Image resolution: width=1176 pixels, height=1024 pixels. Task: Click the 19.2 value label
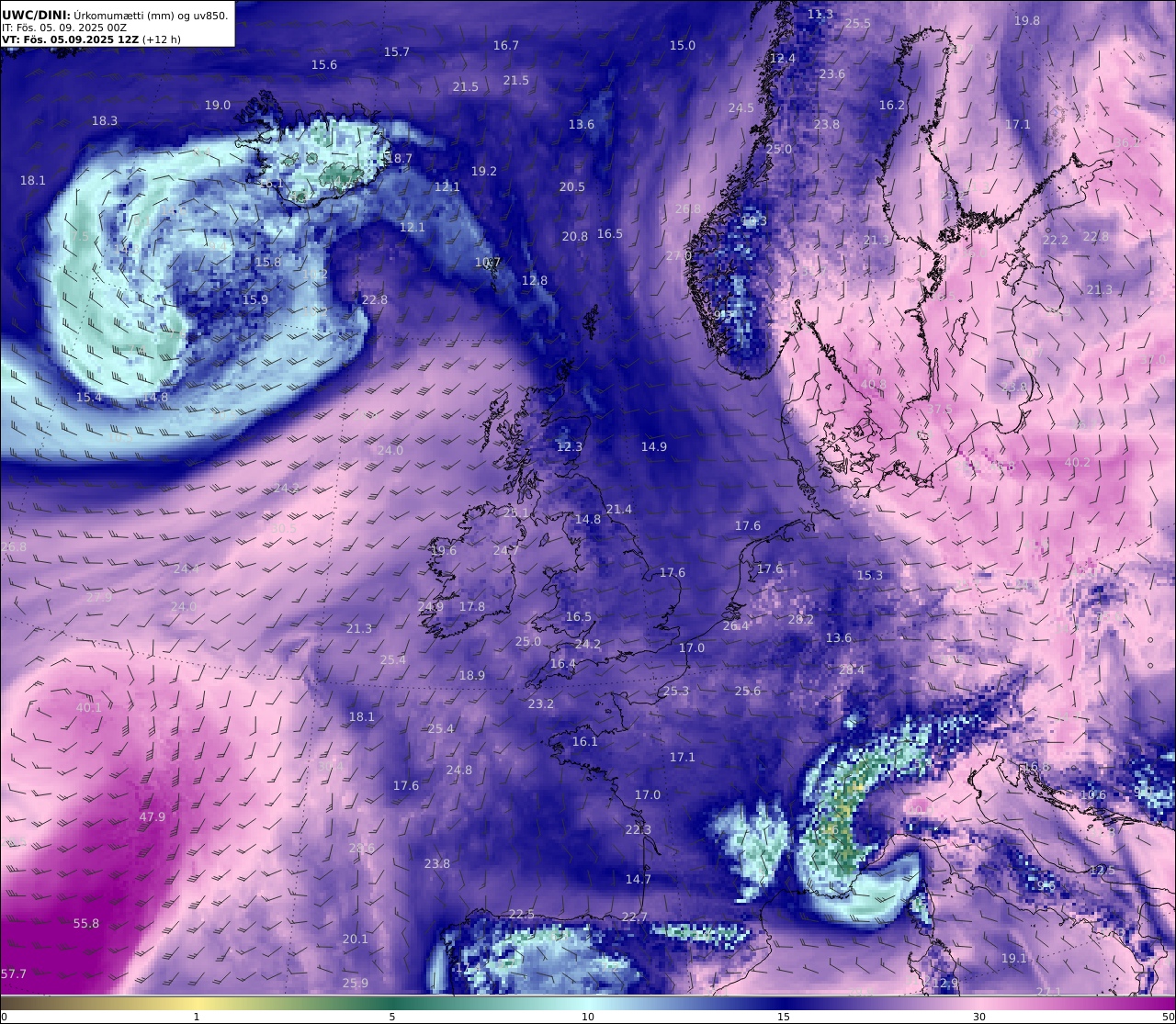[x=484, y=172]
